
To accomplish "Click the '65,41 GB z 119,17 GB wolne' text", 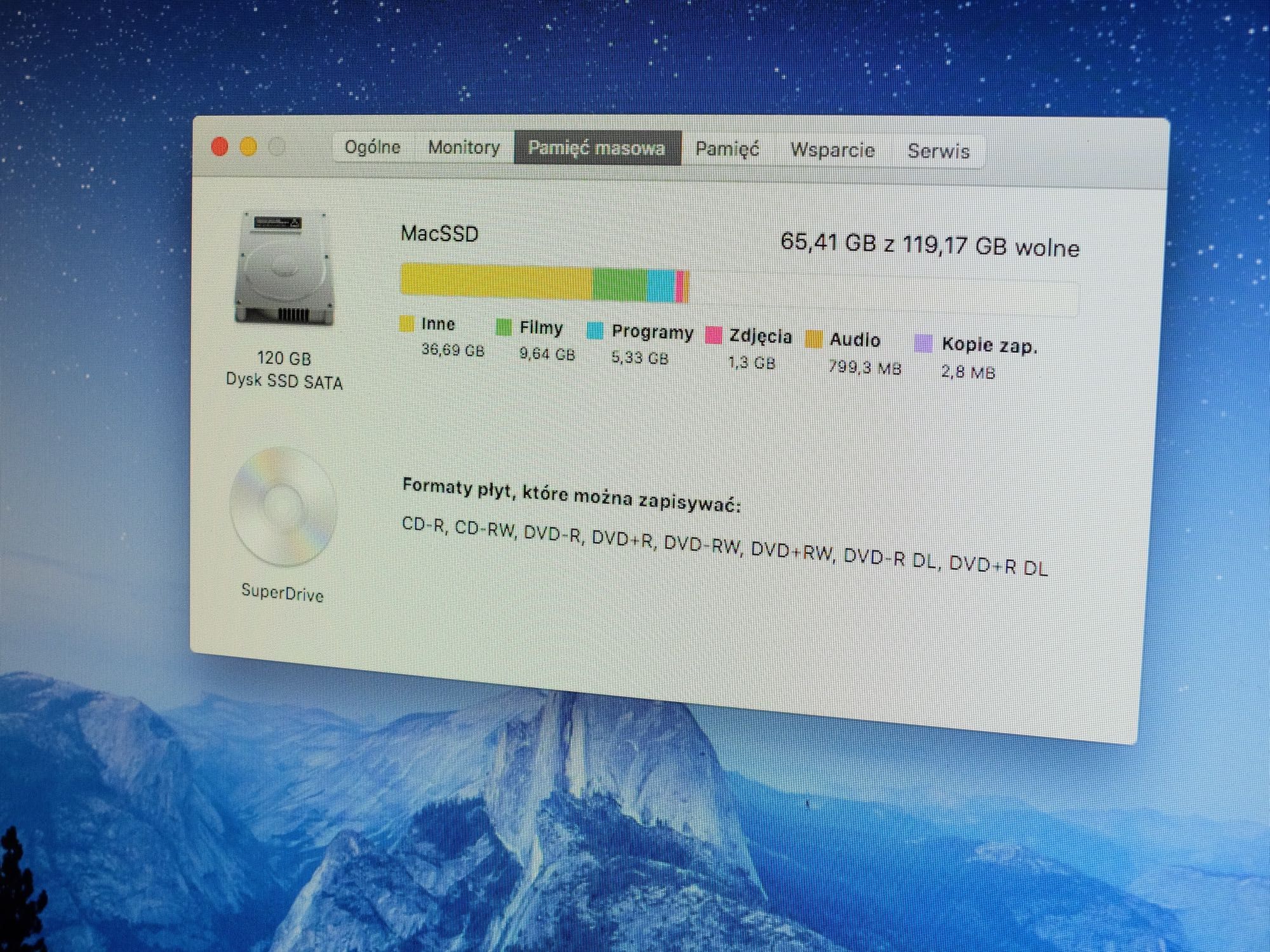I will (930, 244).
